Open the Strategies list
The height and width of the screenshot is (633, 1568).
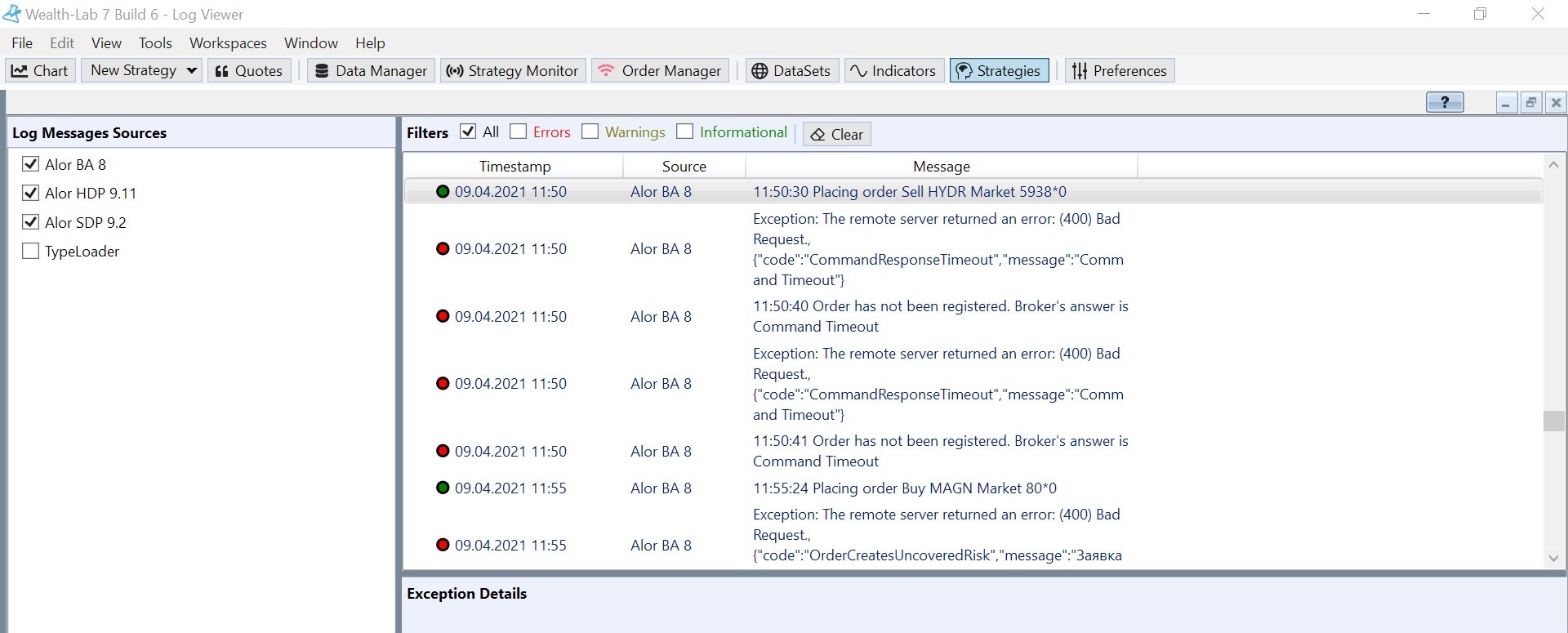(x=998, y=71)
